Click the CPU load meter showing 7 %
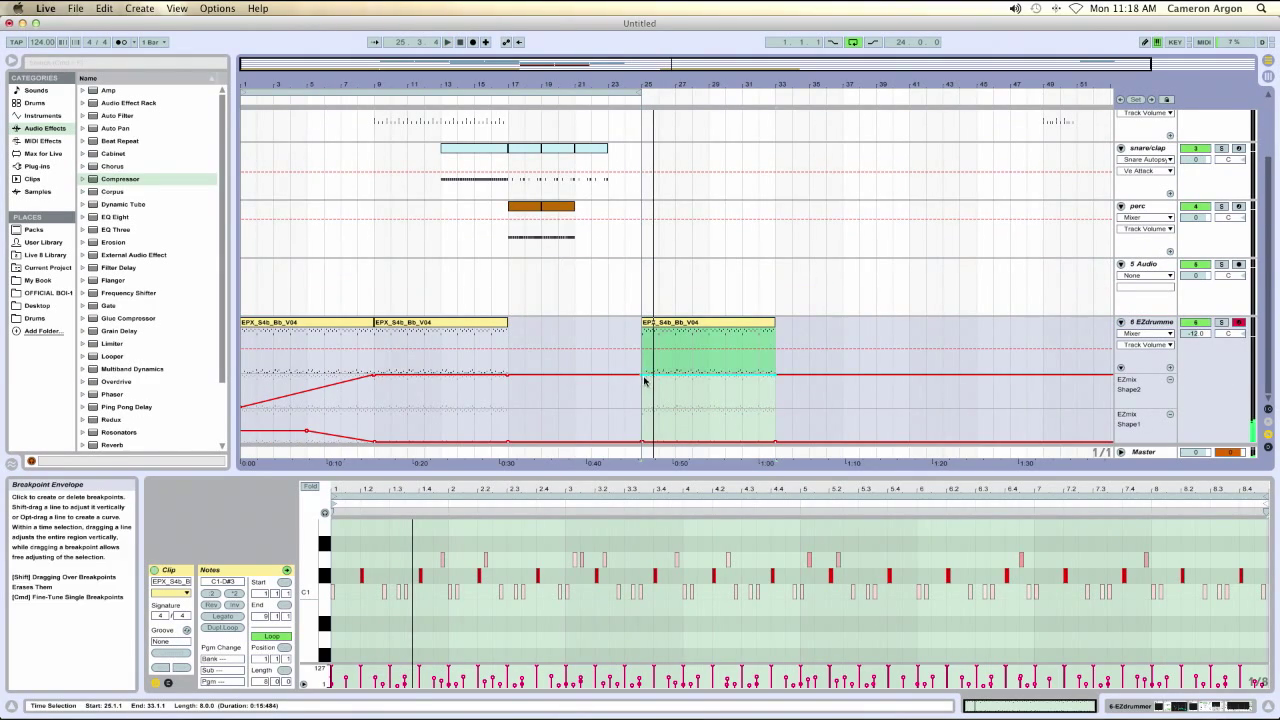Viewport: 1280px width, 720px height. click(x=1234, y=42)
